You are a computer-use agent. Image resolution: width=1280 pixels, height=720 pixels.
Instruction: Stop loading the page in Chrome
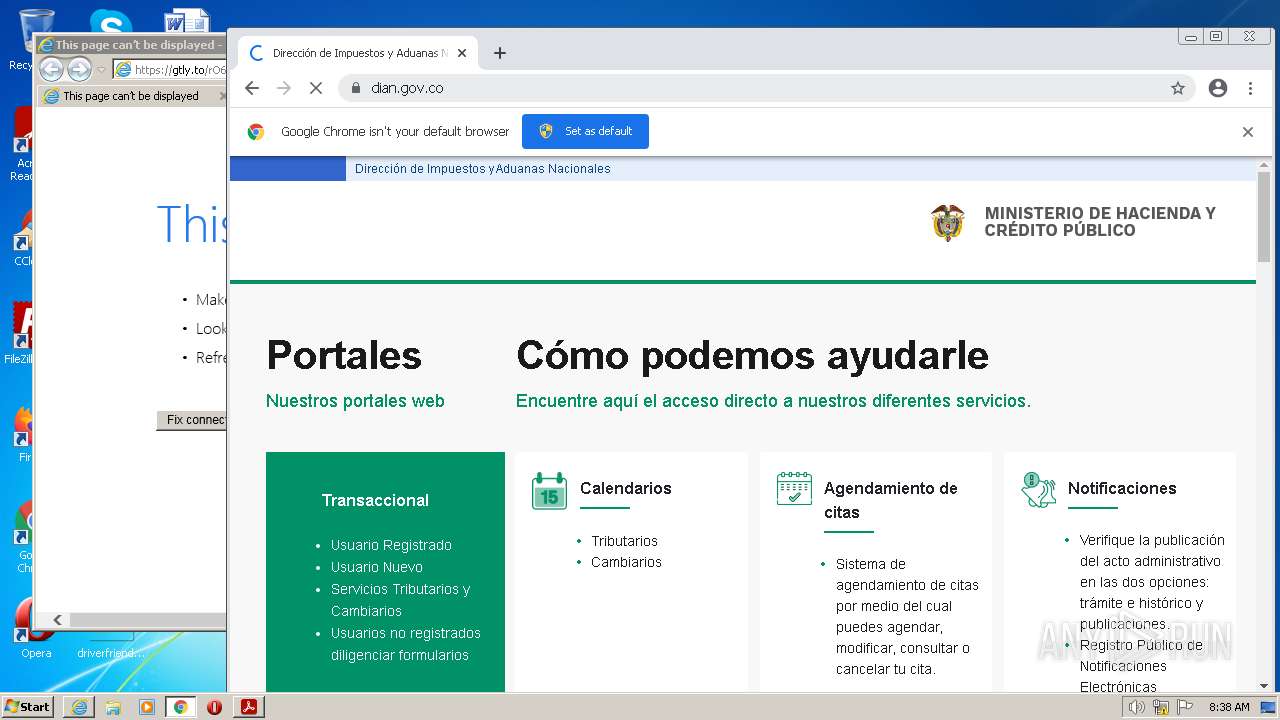[315, 88]
